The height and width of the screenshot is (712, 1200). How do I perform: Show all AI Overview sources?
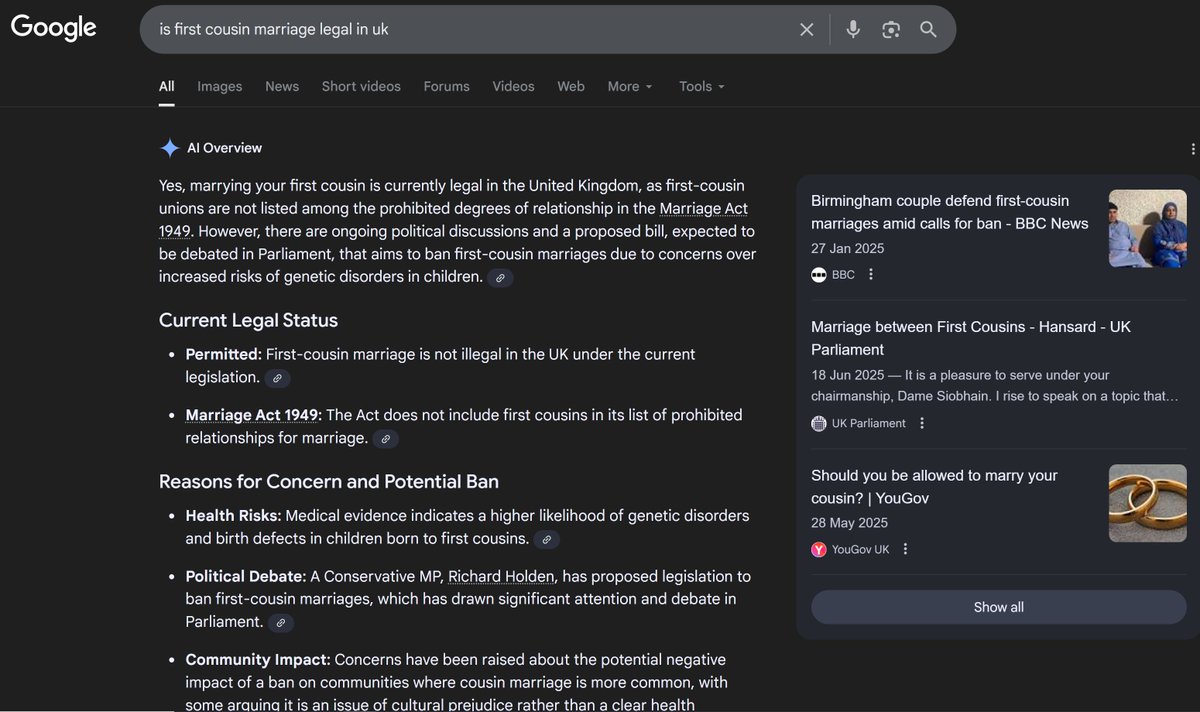(998, 607)
